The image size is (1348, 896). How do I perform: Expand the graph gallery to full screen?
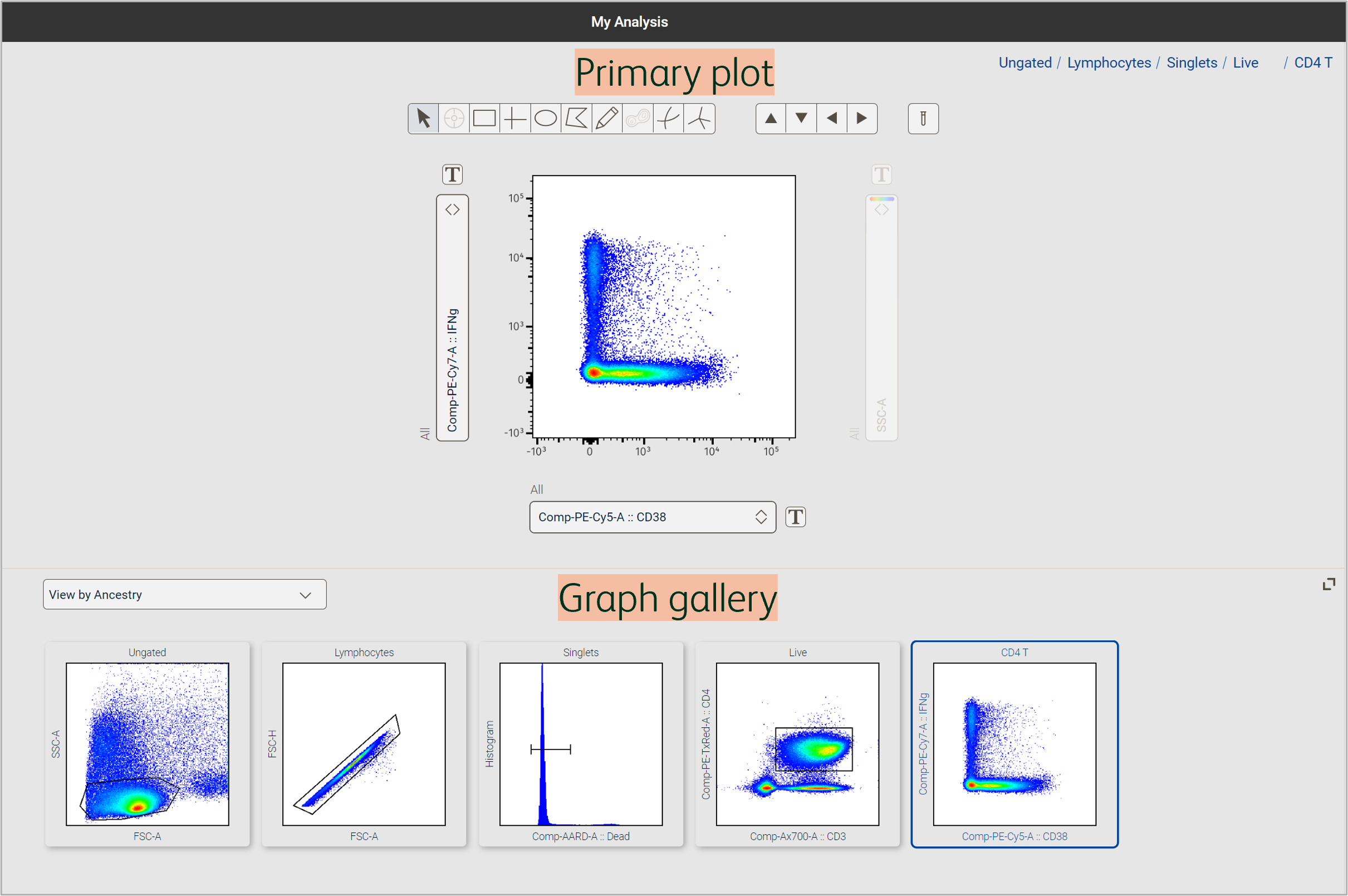point(1329,584)
